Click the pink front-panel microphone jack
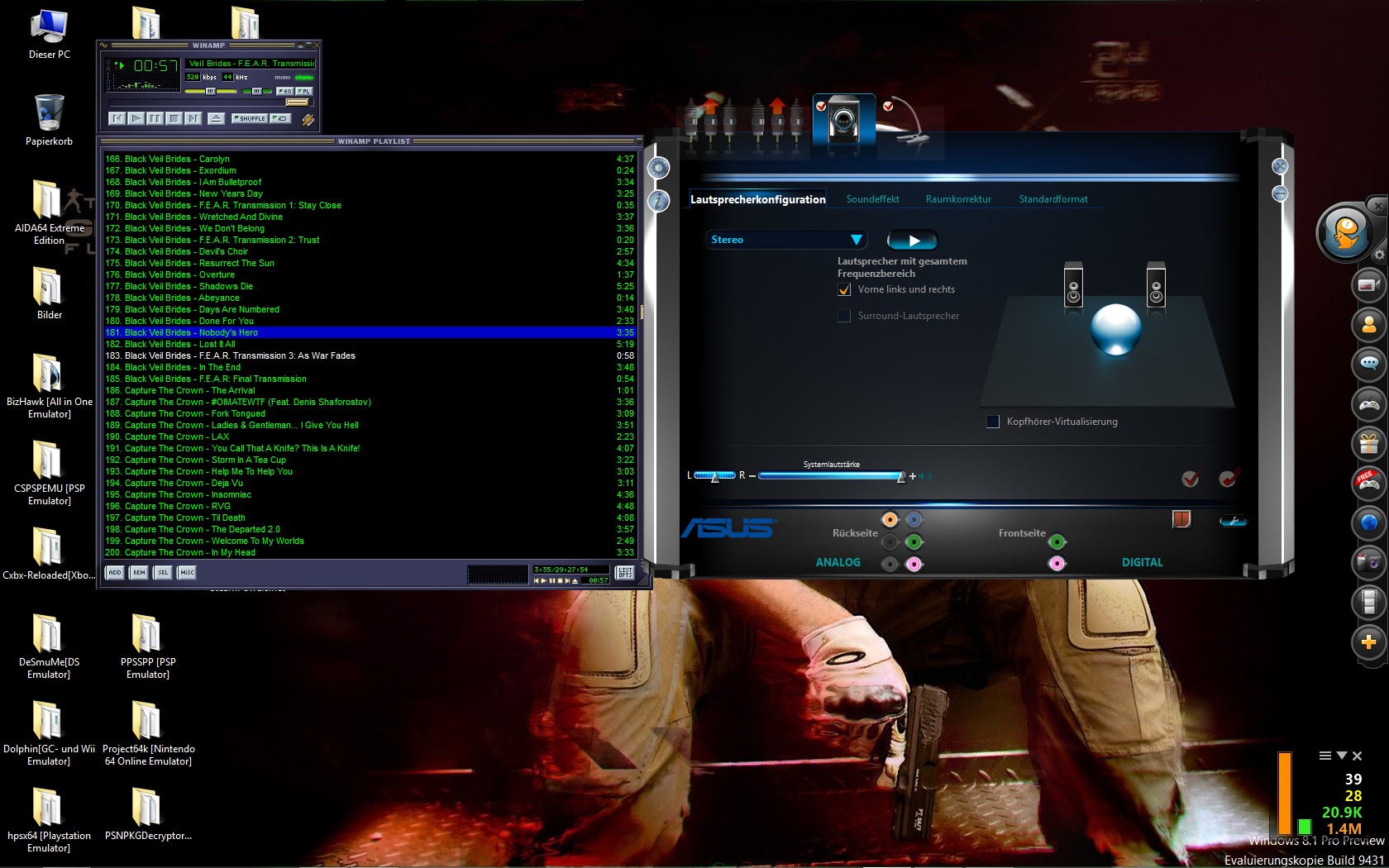1389x868 pixels. pos(1057,564)
